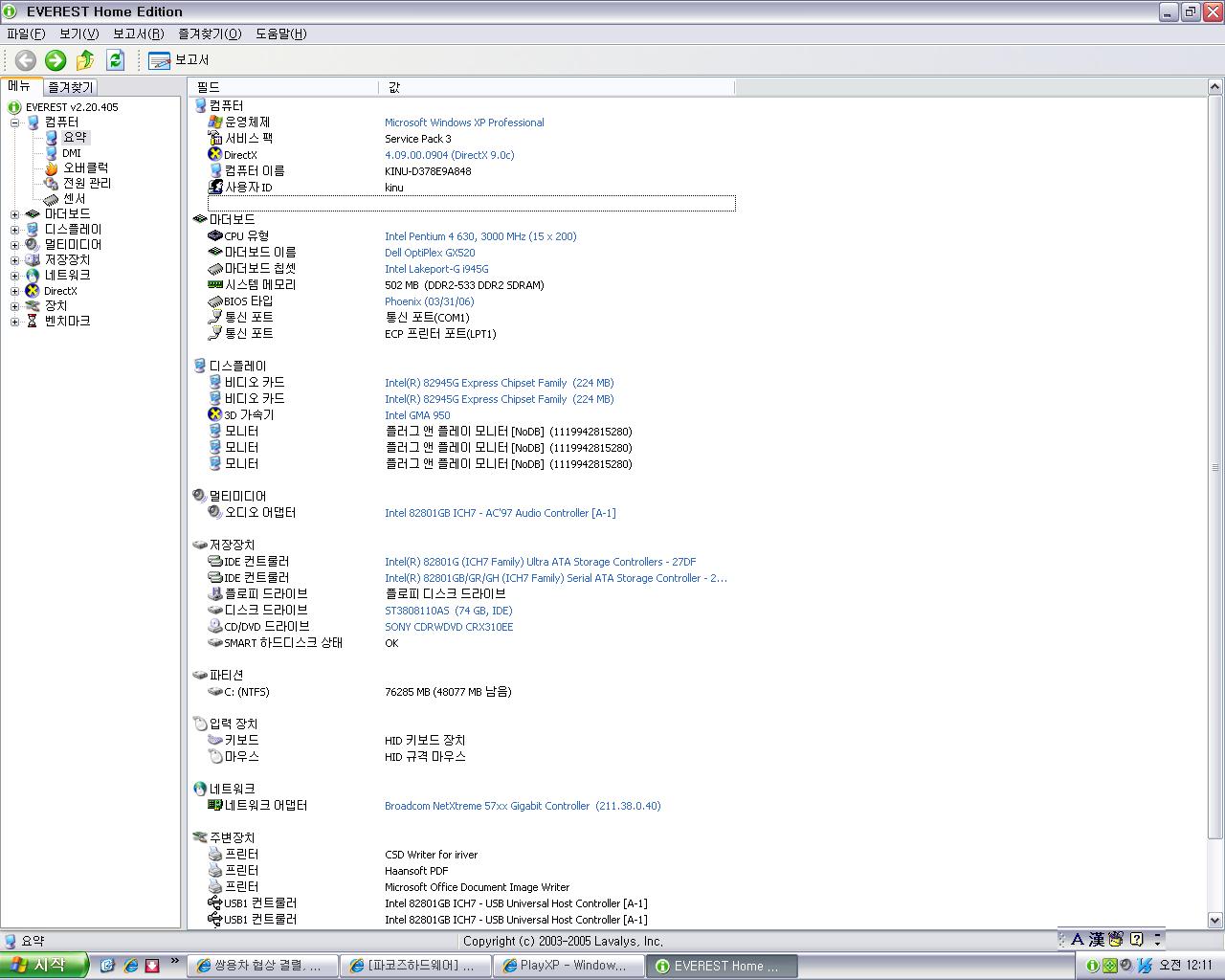
Task: Expand the 벤치마크 tree node
Action: click(14, 322)
